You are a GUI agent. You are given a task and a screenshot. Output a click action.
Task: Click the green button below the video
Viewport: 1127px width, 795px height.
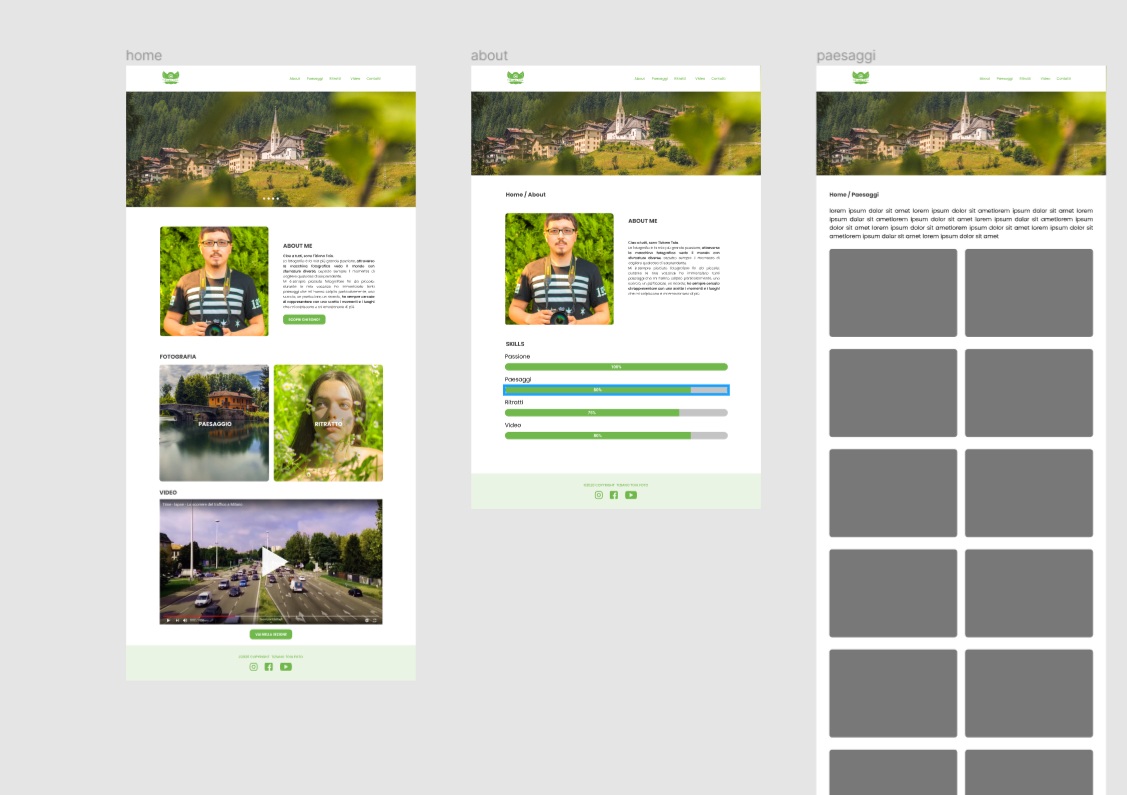coord(271,634)
